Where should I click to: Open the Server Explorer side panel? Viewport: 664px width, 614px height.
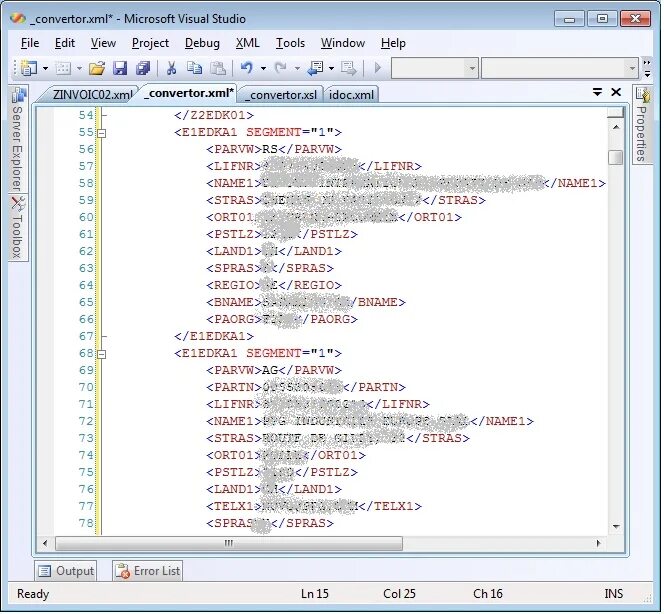17,139
